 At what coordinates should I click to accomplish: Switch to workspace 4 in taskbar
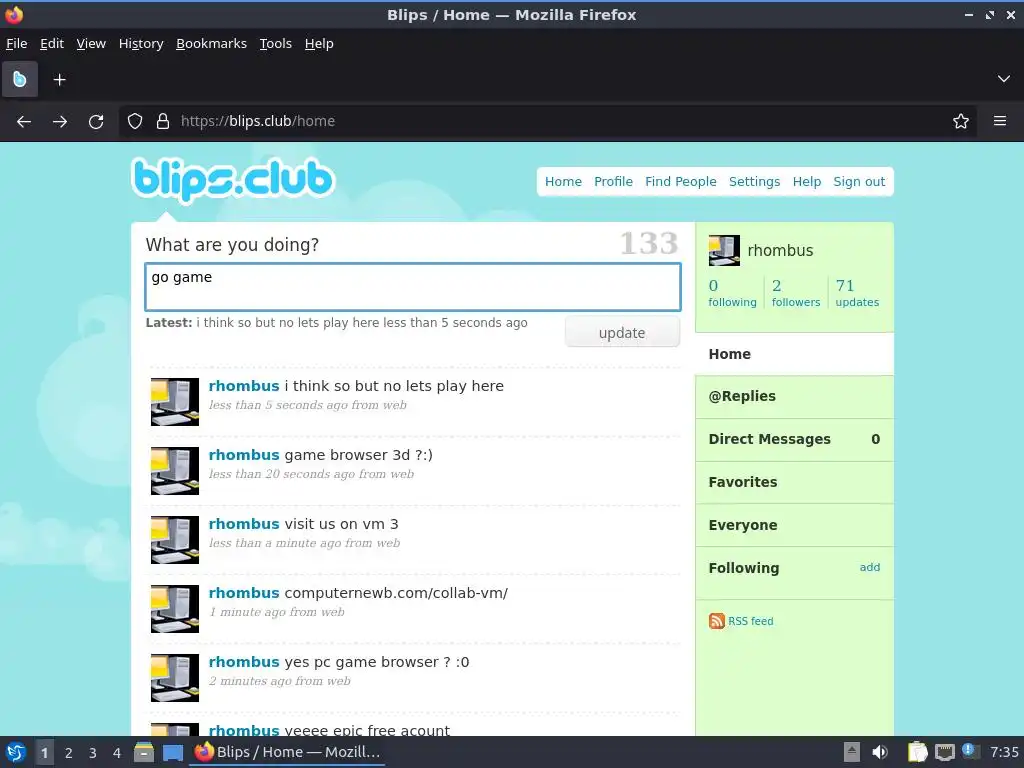point(117,753)
